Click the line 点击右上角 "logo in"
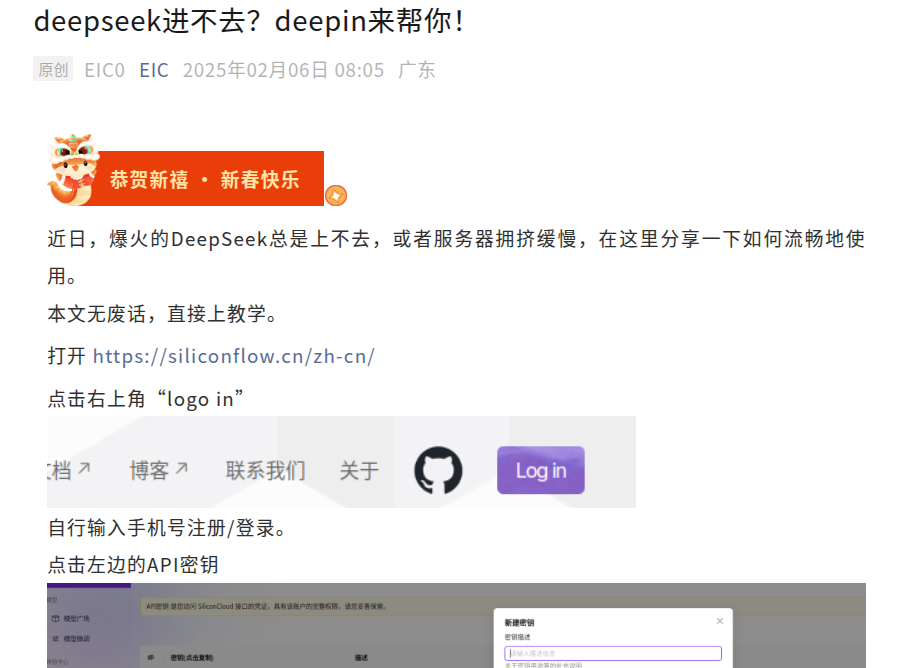This screenshot has height=668, width=924. 146,399
